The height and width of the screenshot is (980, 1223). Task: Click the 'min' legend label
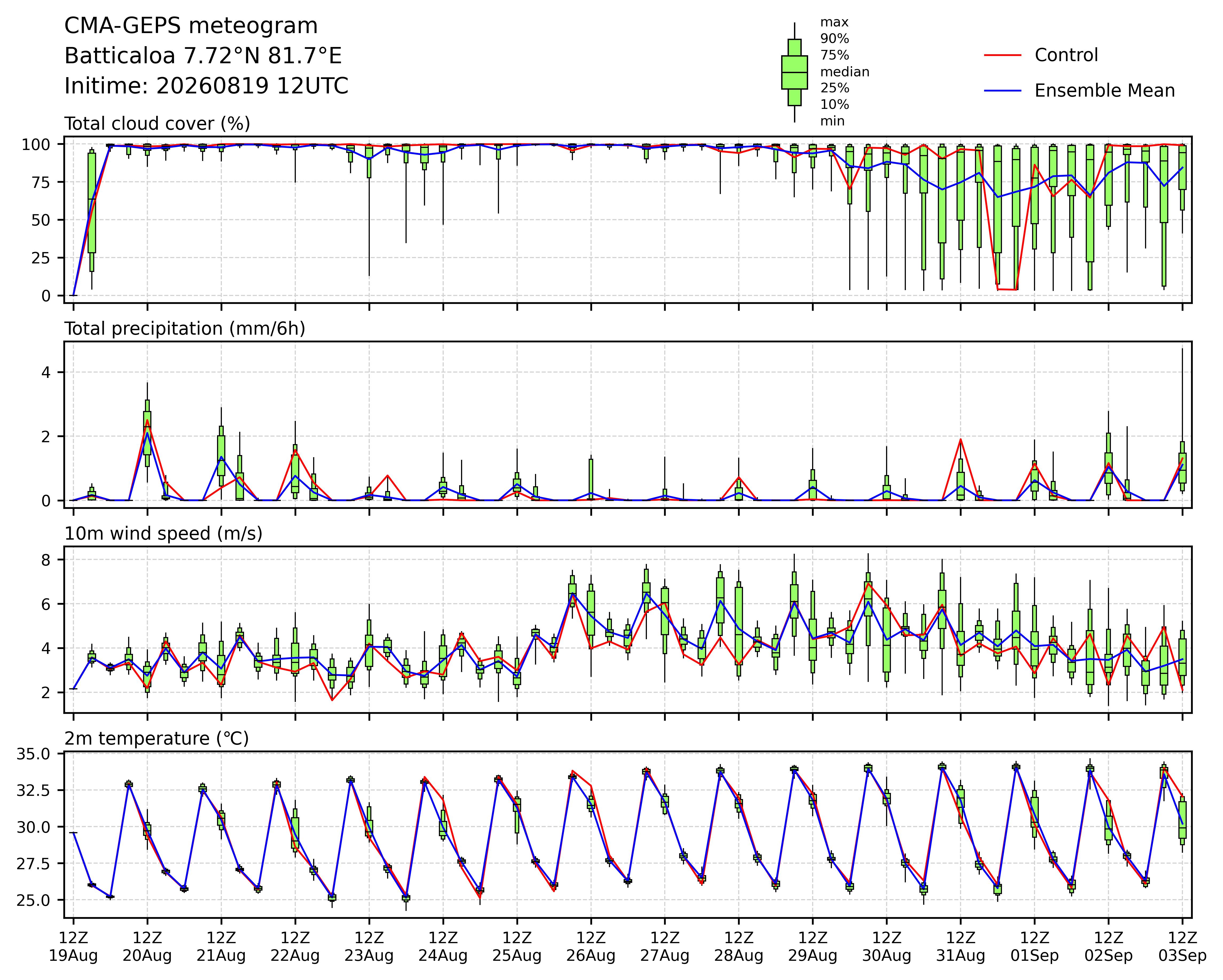point(832,121)
